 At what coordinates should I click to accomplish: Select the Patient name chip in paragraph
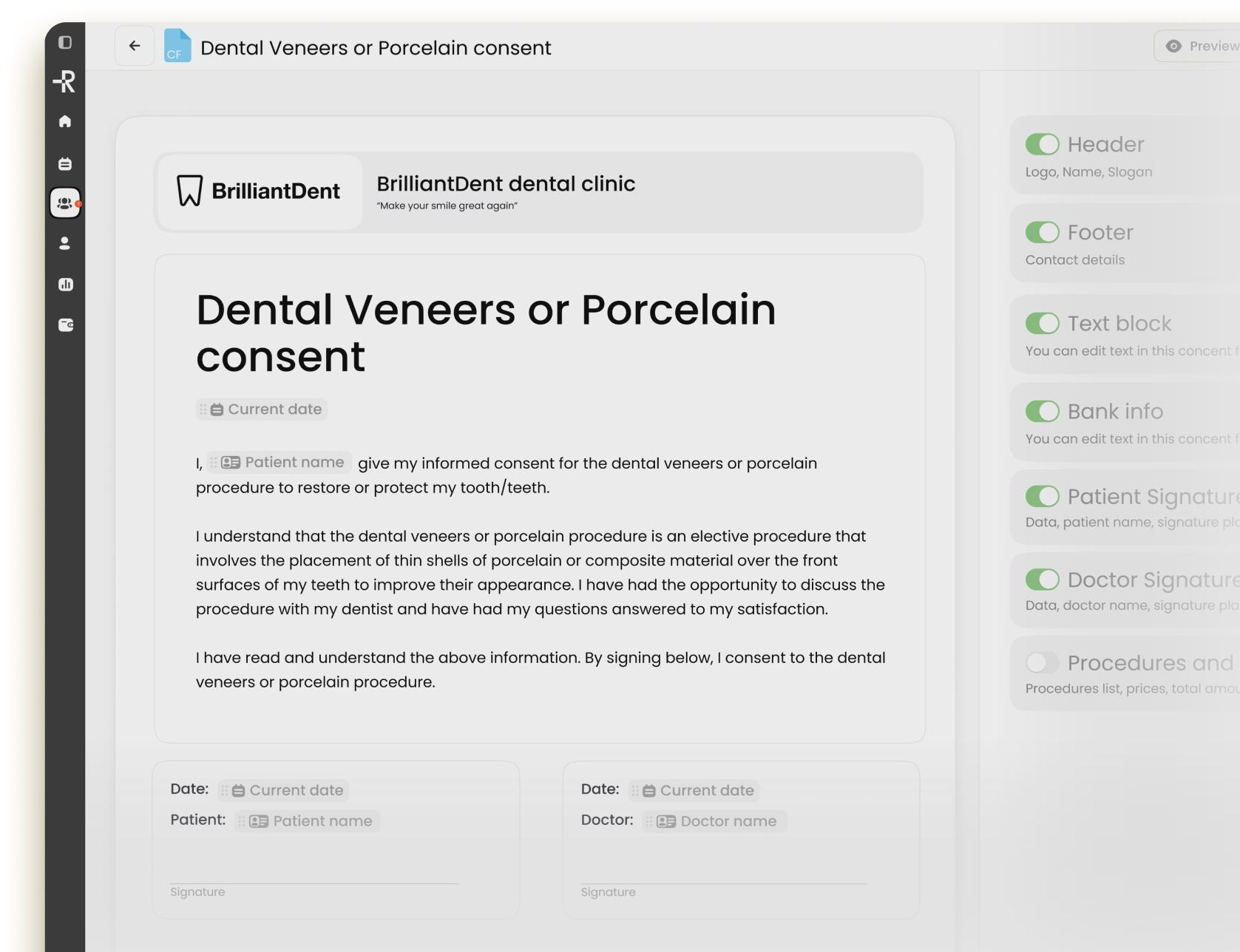tap(279, 463)
